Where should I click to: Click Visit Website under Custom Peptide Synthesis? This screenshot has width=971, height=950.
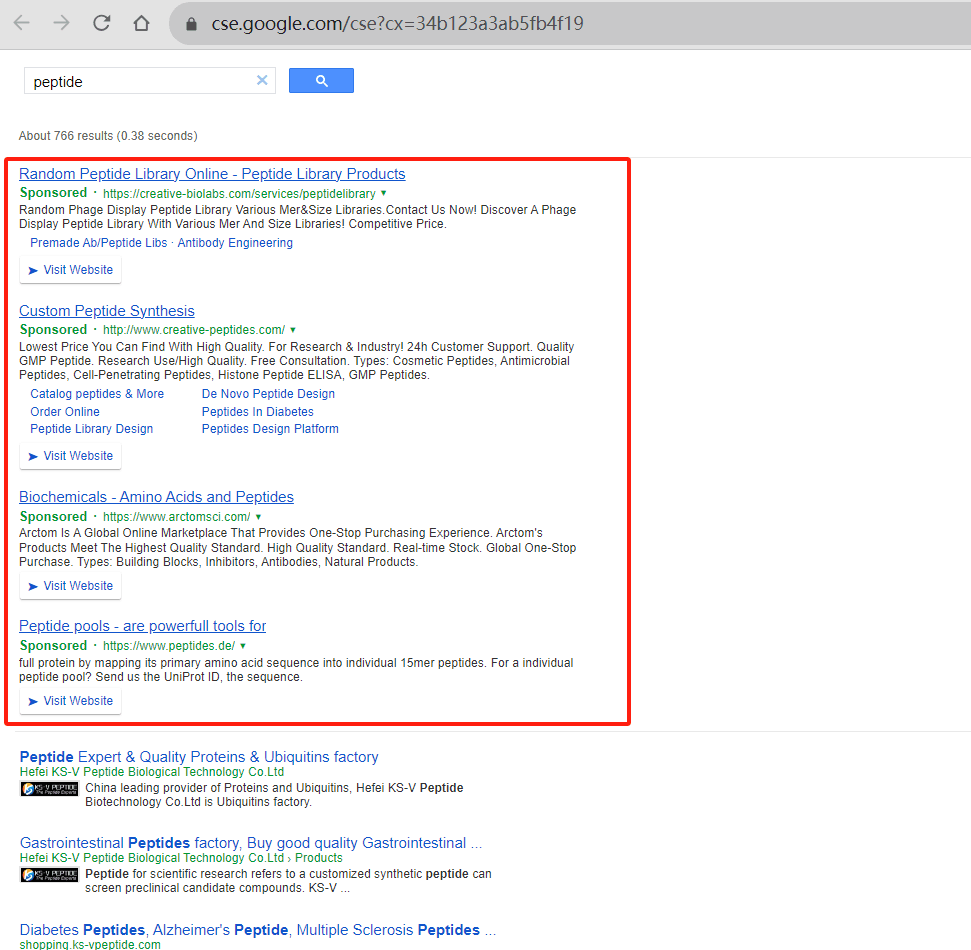pyautogui.click(x=71, y=456)
